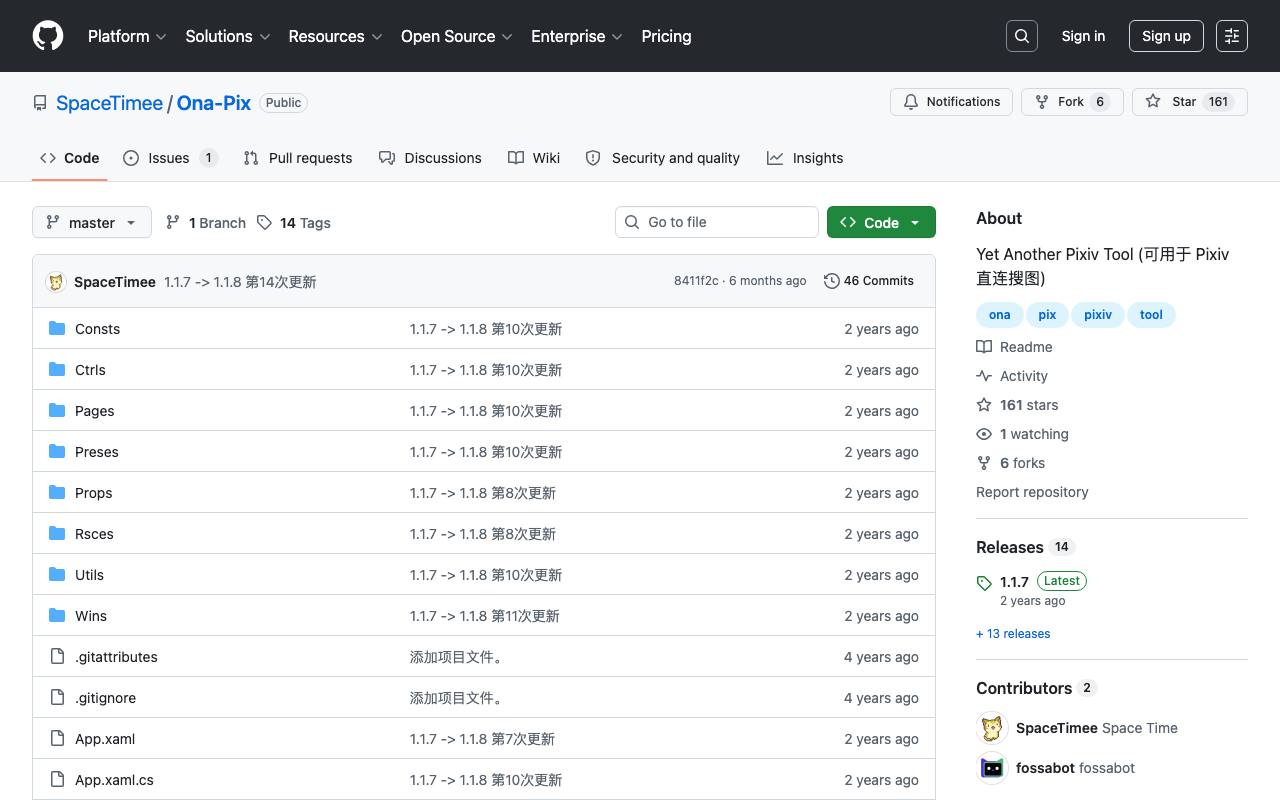1280x800 pixels.
Task: Select the ona topic tag
Action: [1000, 315]
